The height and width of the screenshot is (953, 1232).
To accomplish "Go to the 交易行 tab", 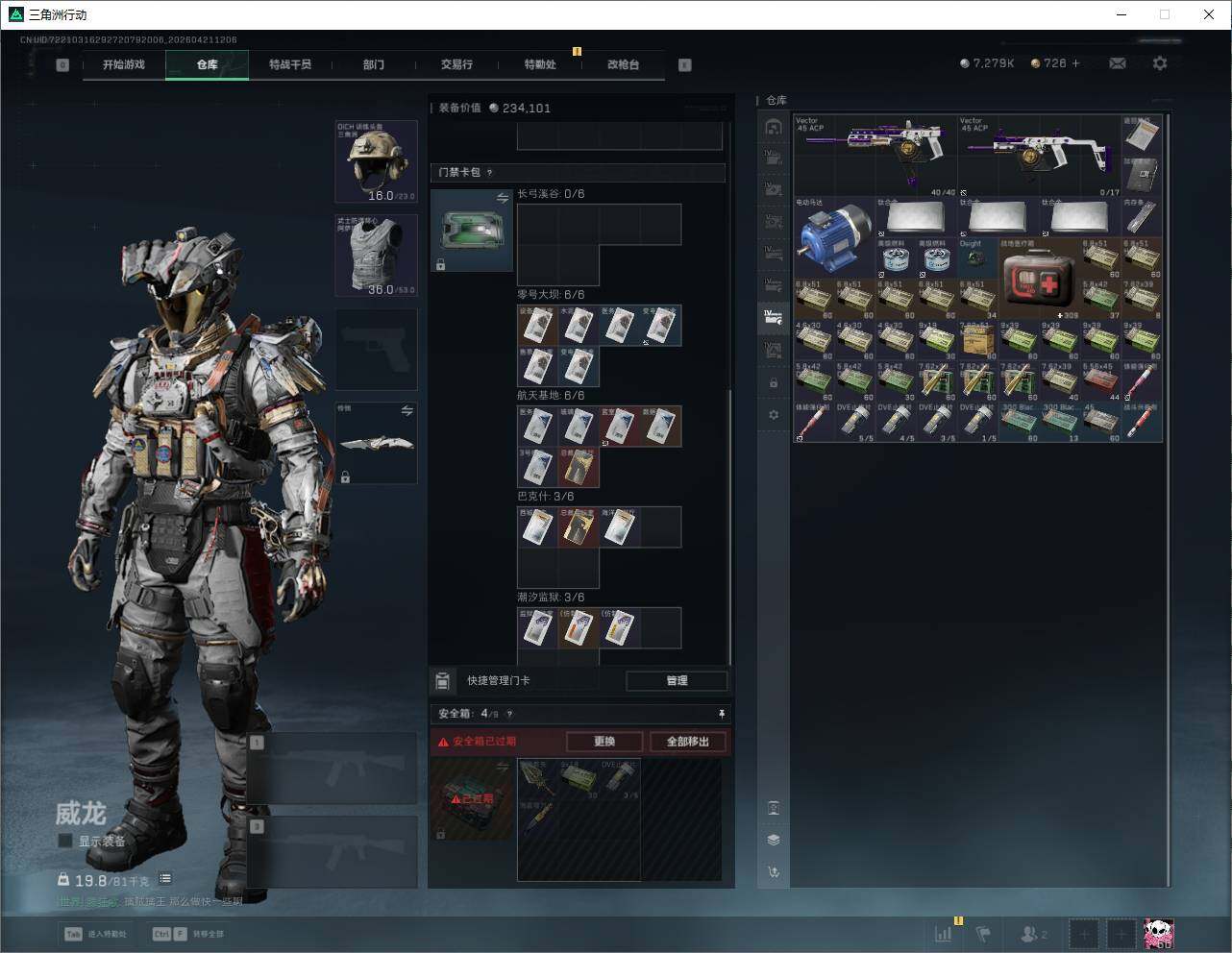I will coord(456,64).
